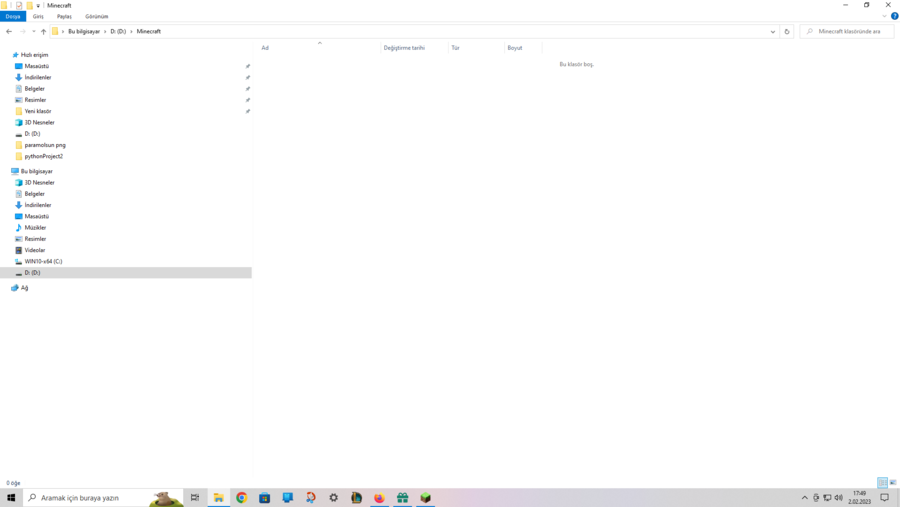The image size is (900, 507).
Task: Open the volume speaker tray icon
Action: click(x=839, y=498)
